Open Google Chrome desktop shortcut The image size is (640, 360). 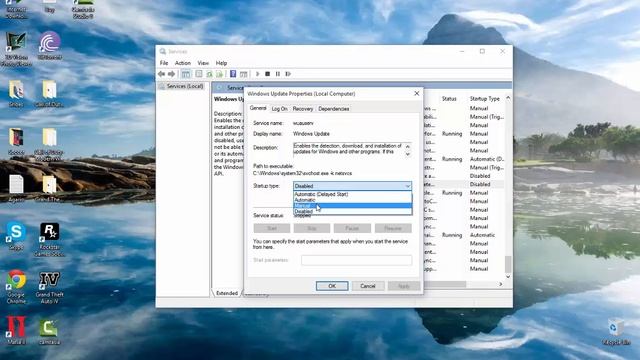point(16,287)
